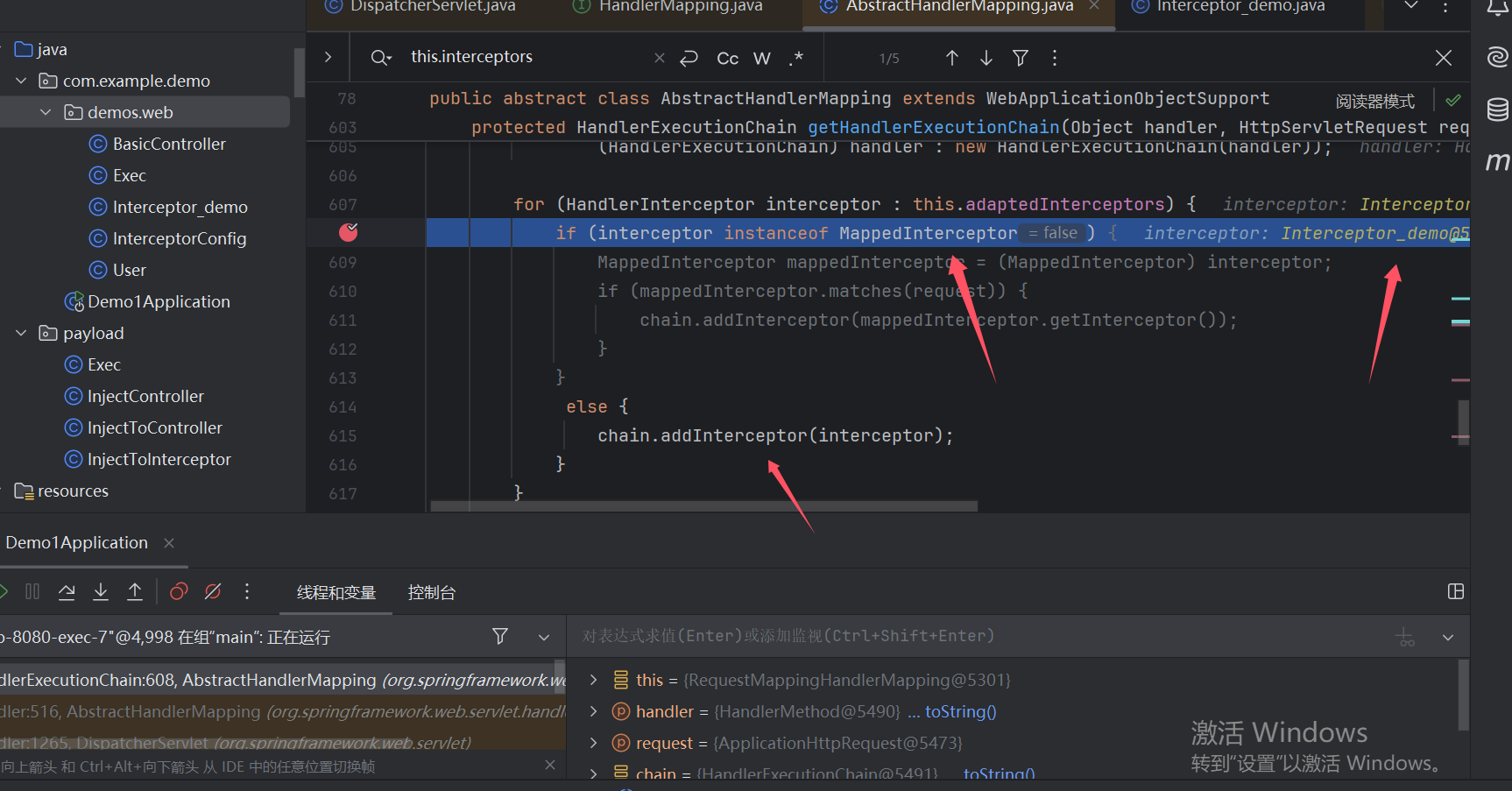Go to next search occurrence arrow
1512x791 pixels.
click(x=986, y=58)
